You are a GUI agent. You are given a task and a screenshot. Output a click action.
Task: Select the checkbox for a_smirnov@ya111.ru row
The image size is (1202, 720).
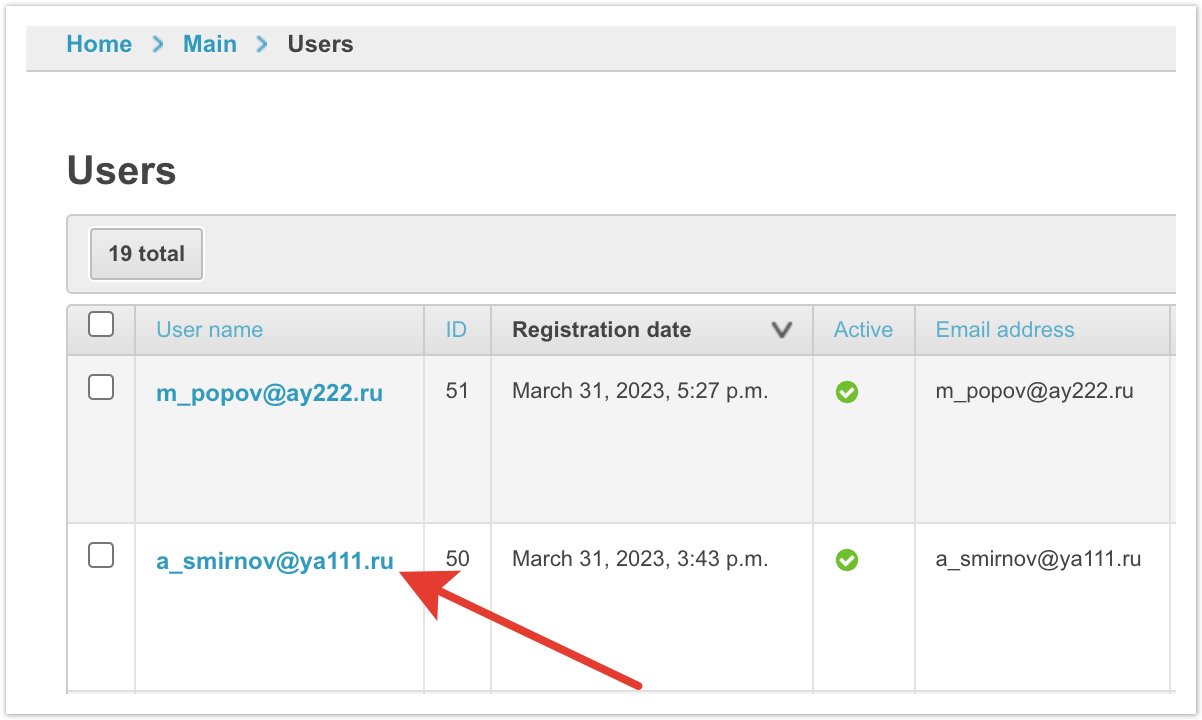click(101, 556)
